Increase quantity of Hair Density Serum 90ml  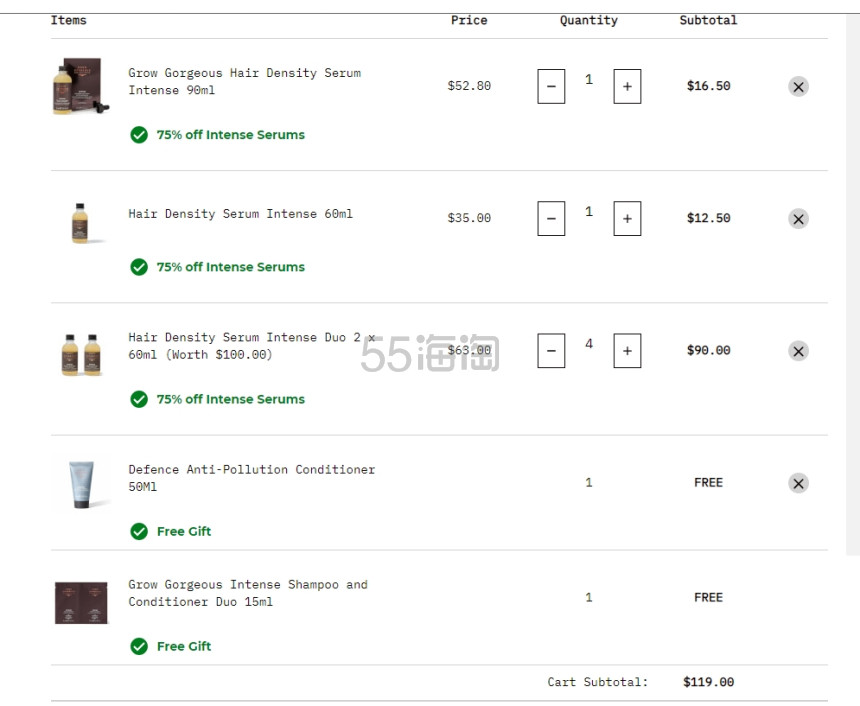(x=627, y=86)
